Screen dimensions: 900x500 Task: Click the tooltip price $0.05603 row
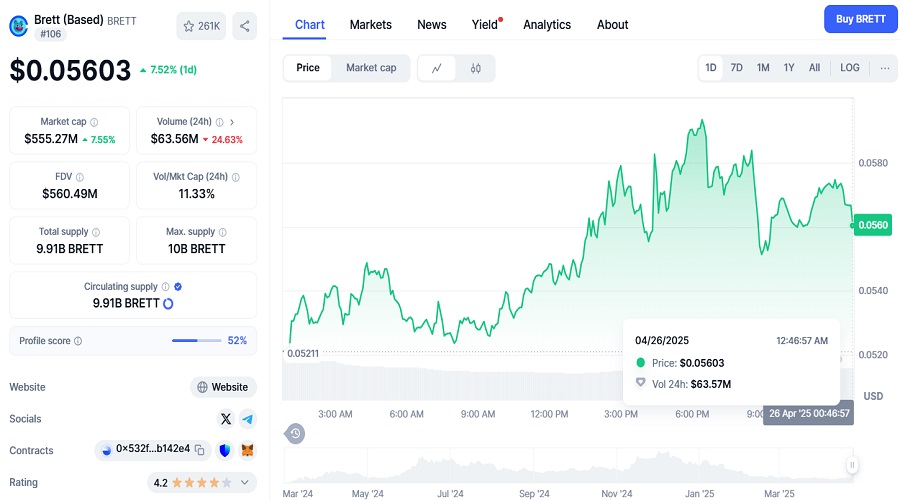tap(681, 363)
